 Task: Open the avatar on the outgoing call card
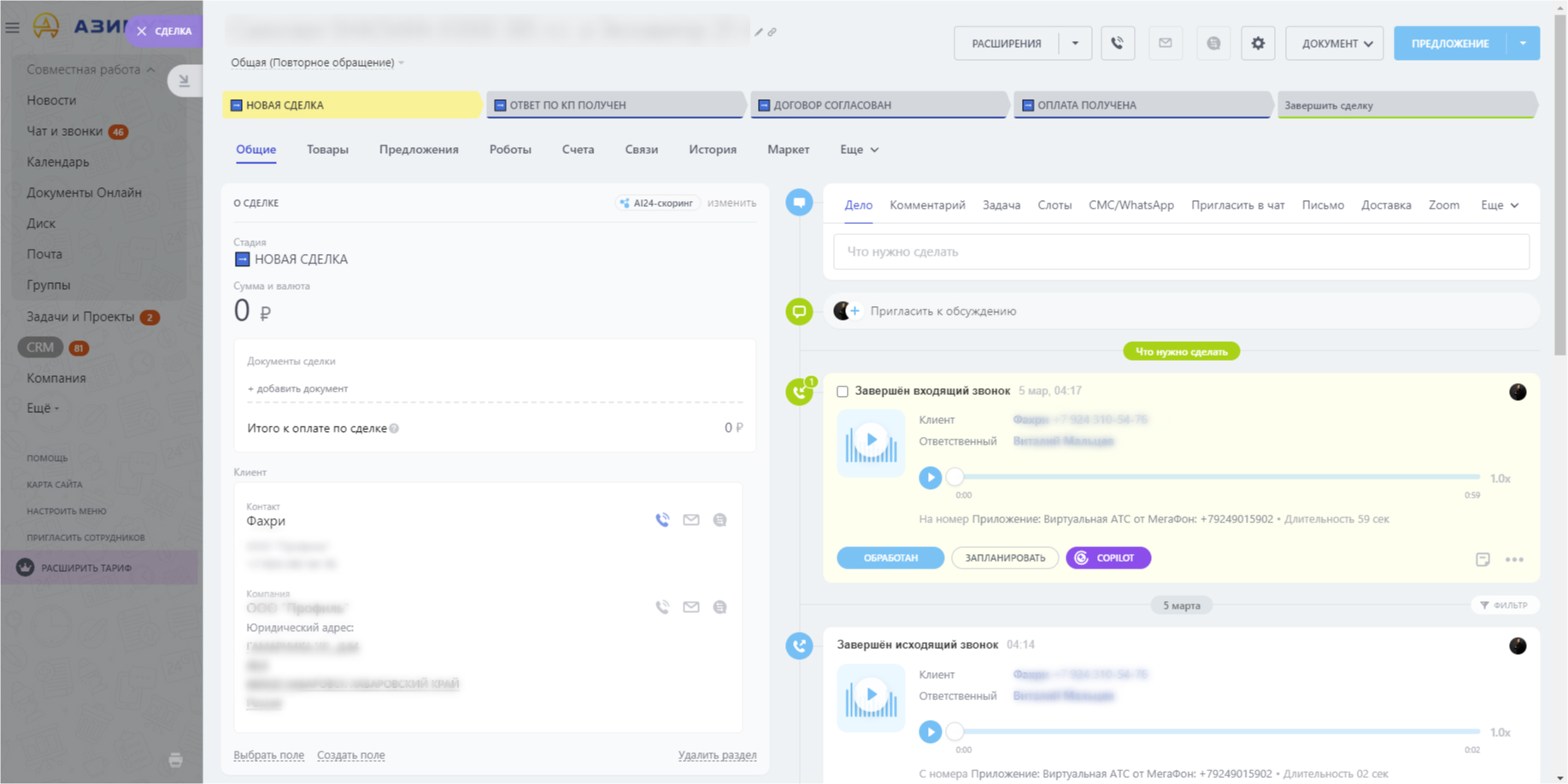(1518, 645)
